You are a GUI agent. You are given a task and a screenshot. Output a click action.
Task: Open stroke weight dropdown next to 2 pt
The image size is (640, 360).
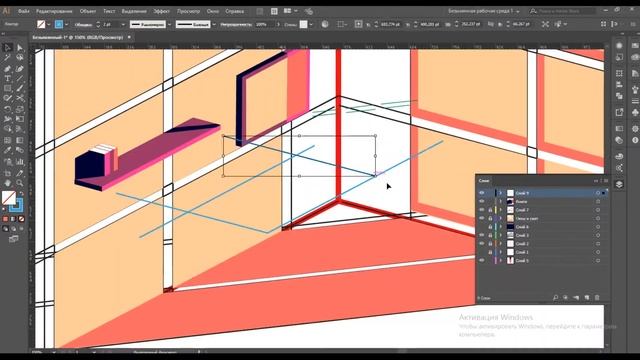click(x=123, y=24)
